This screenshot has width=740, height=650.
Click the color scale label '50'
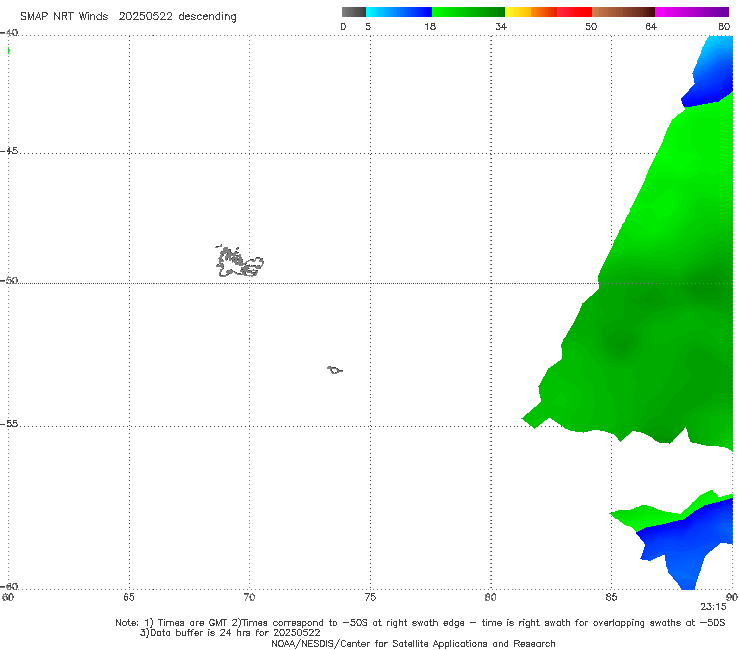tap(591, 26)
